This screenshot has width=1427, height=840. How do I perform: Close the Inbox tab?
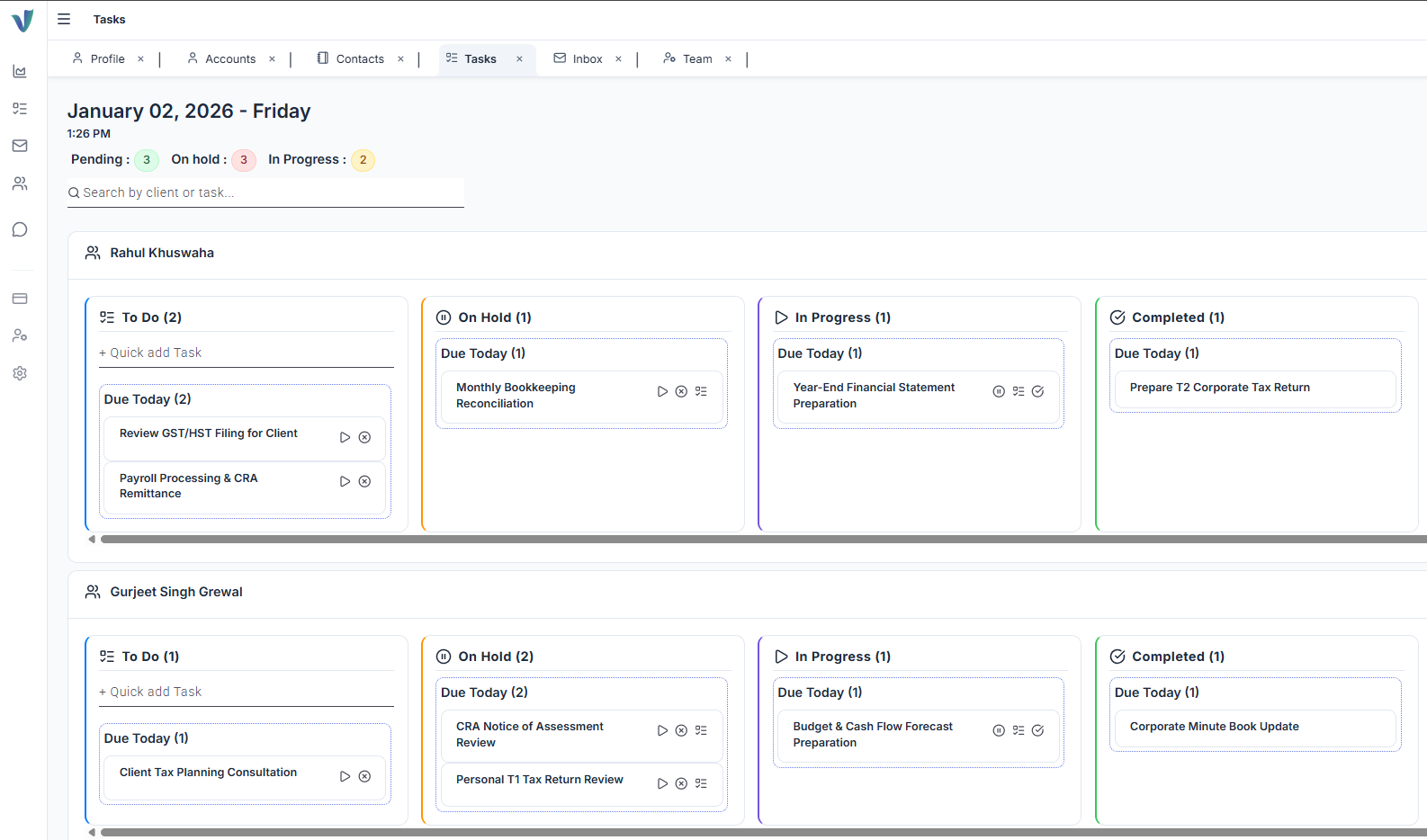point(618,59)
